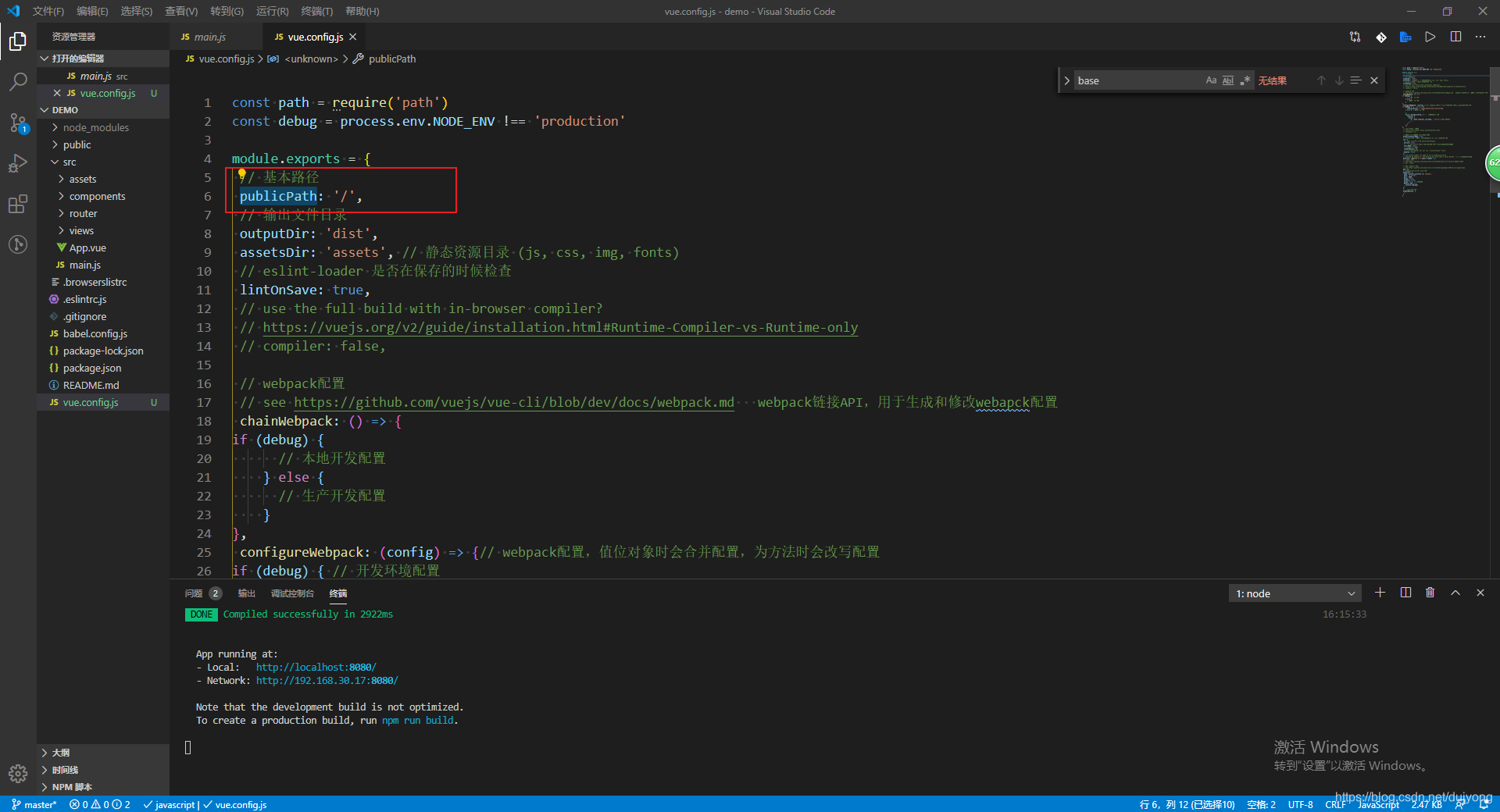Viewport: 1500px width, 812px height.
Task: Click the UTF-8 encoding status item
Action: (x=1300, y=804)
